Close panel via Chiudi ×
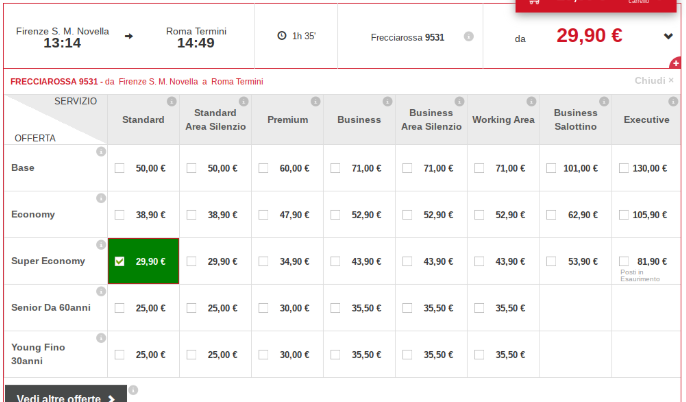Viewport: 686px width, 402px height. click(x=654, y=80)
